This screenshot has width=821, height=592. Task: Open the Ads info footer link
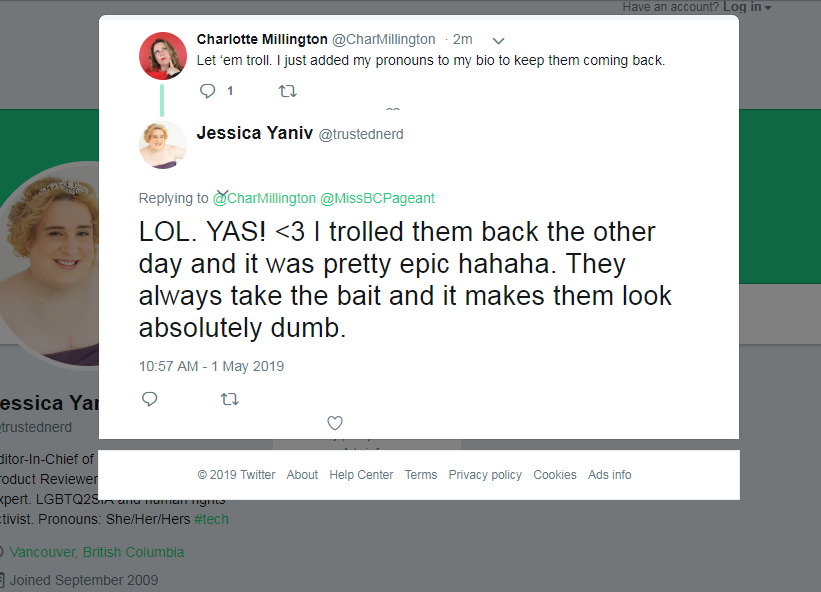click(609, 475)
